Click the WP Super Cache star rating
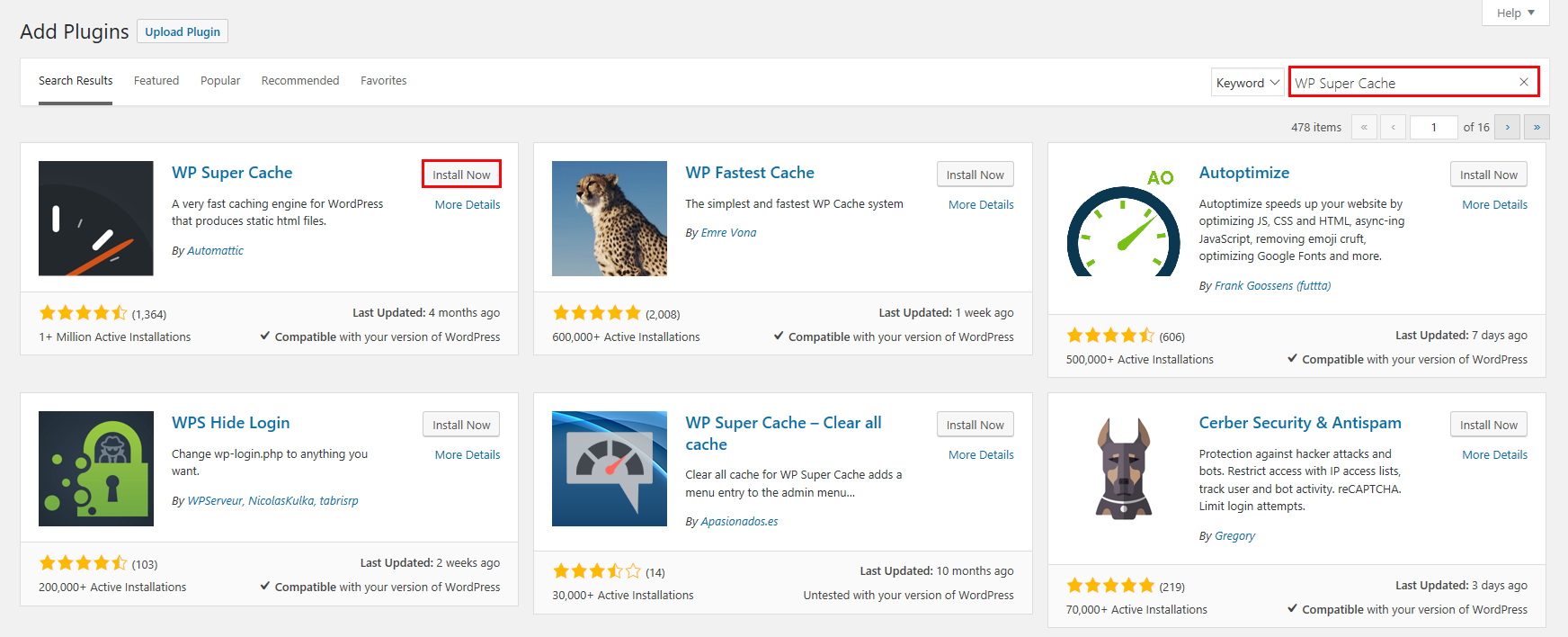 [84, 313]
